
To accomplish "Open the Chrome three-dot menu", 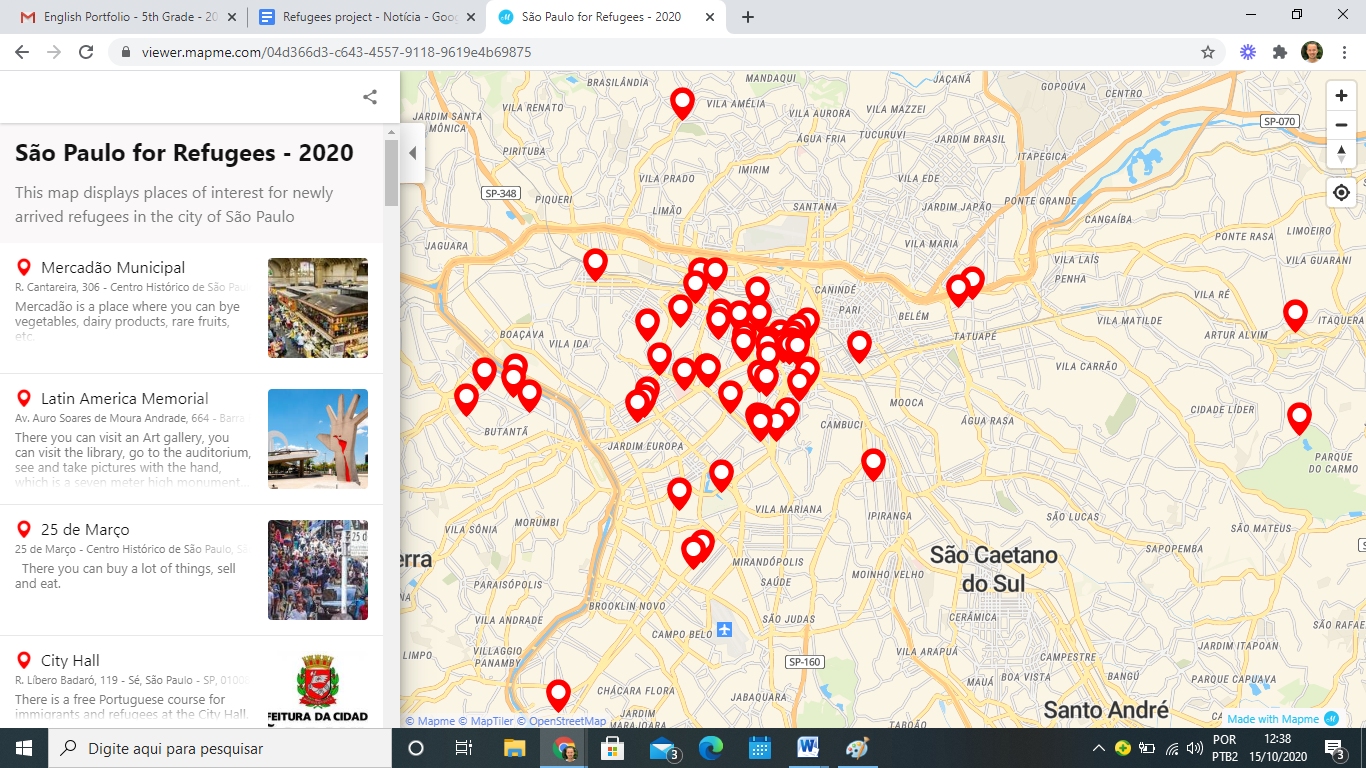I will pos(1344,52).
